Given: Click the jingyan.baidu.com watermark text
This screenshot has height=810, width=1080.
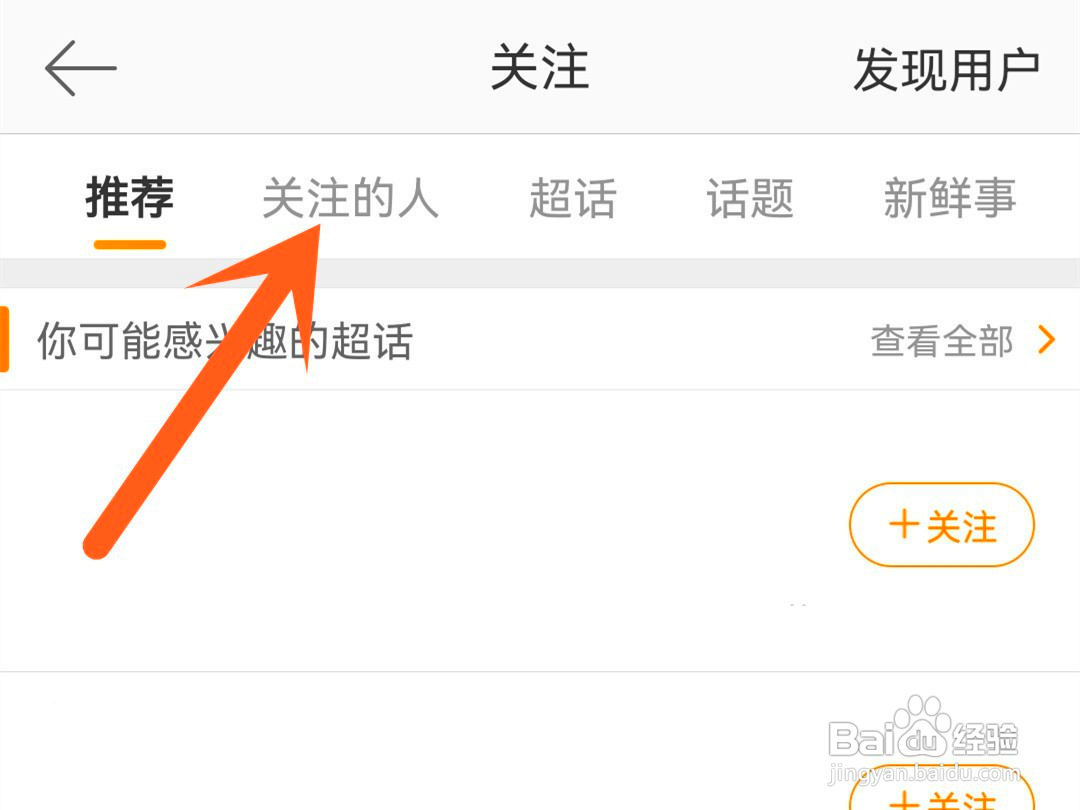Looking at the screenshot, I should [x=923, y=773].
